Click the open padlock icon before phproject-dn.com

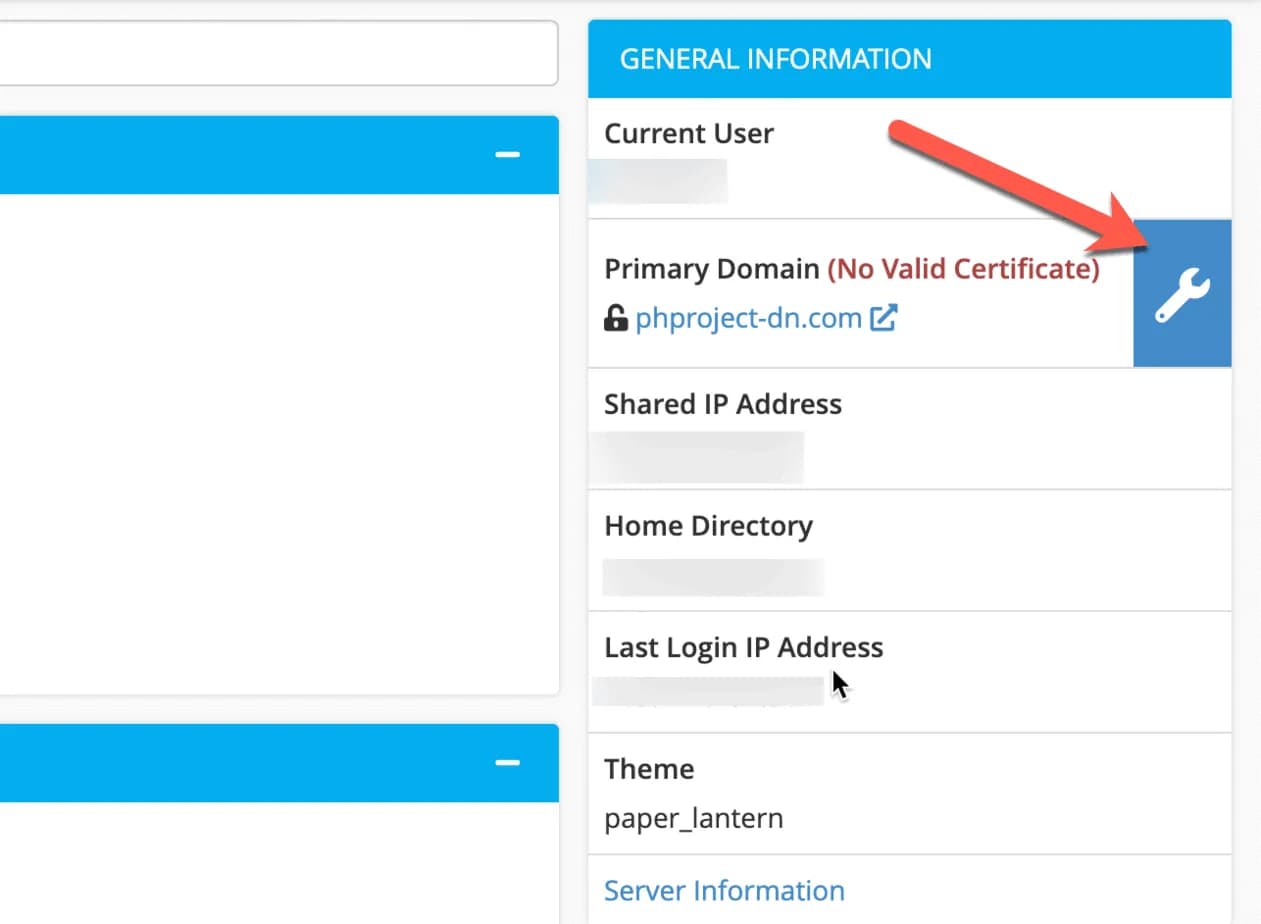pyautogui.click(x=616, y=319)
